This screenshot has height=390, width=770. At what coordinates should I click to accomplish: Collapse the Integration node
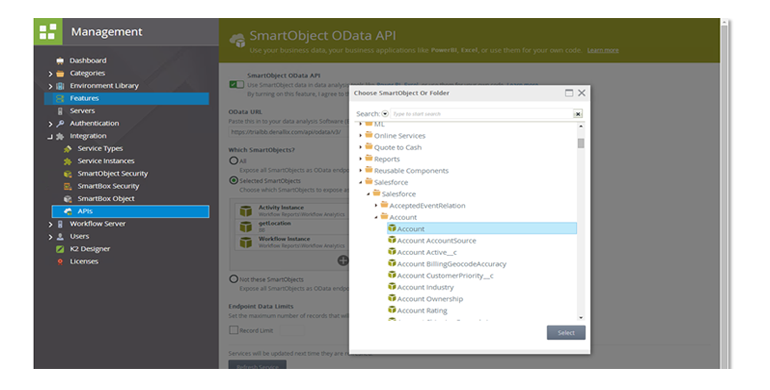(x=50, y=137)
